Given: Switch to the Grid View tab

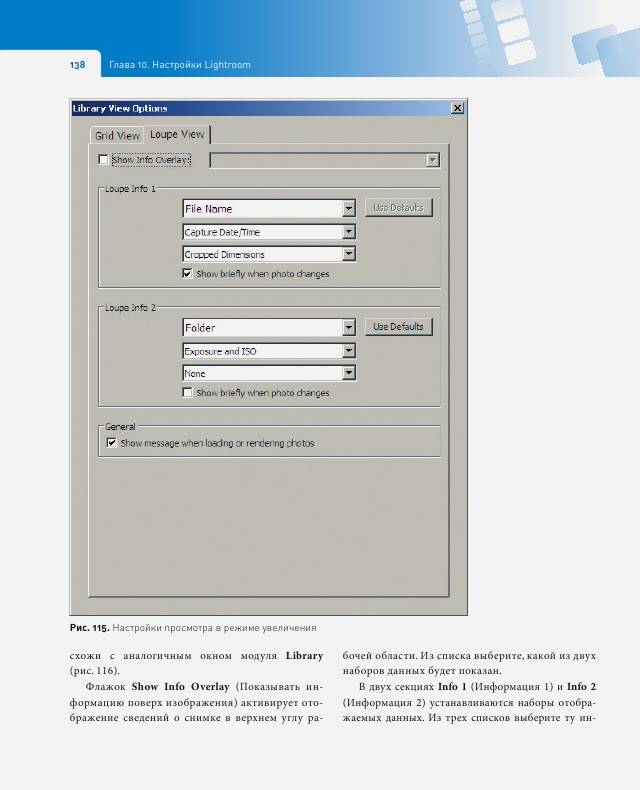Looking at the screenshot, I should pyautogui.click(x=117, y=135).
